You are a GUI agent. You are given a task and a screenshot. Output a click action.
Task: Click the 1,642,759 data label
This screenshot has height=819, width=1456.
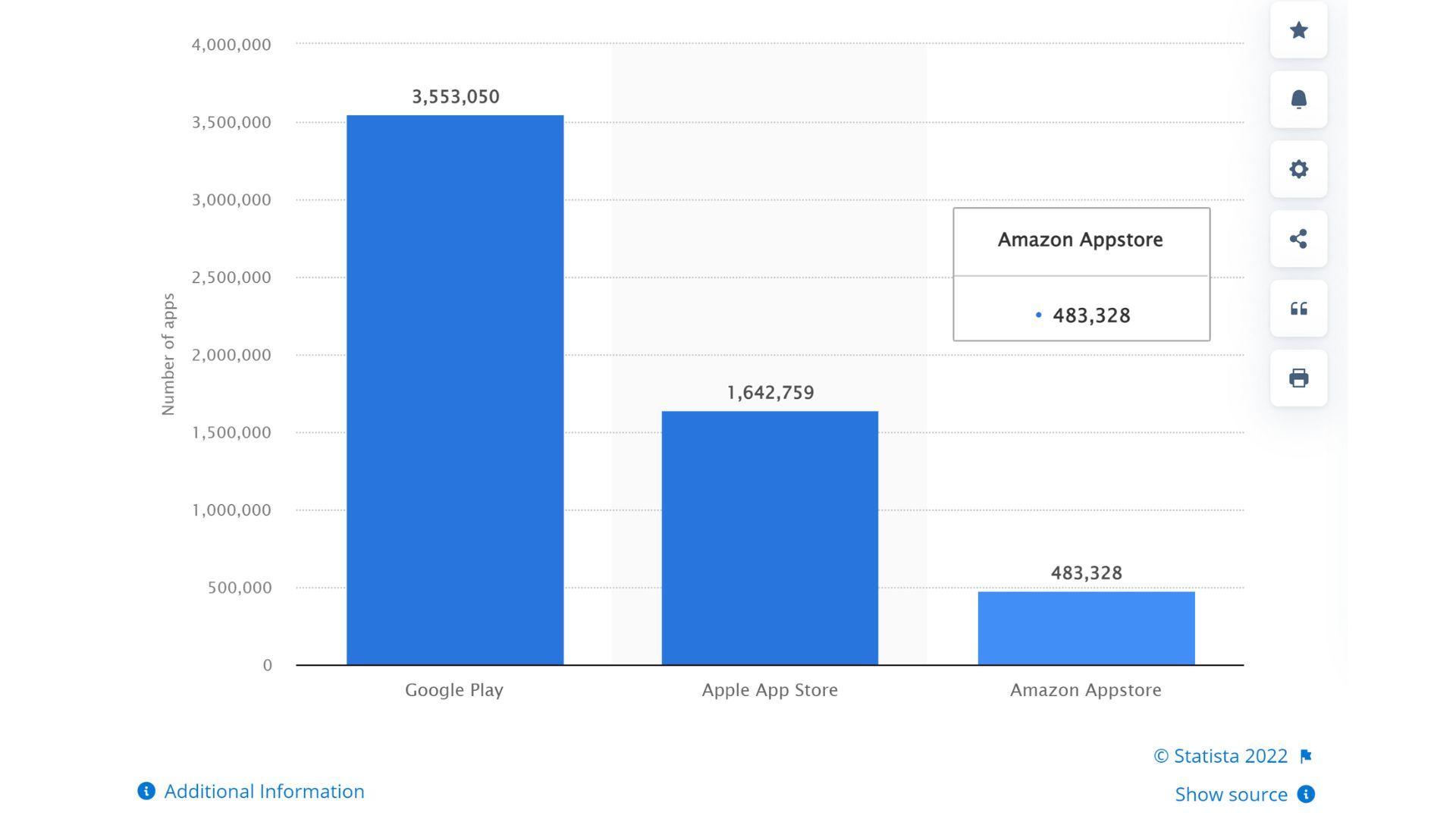tap(770, 393)
